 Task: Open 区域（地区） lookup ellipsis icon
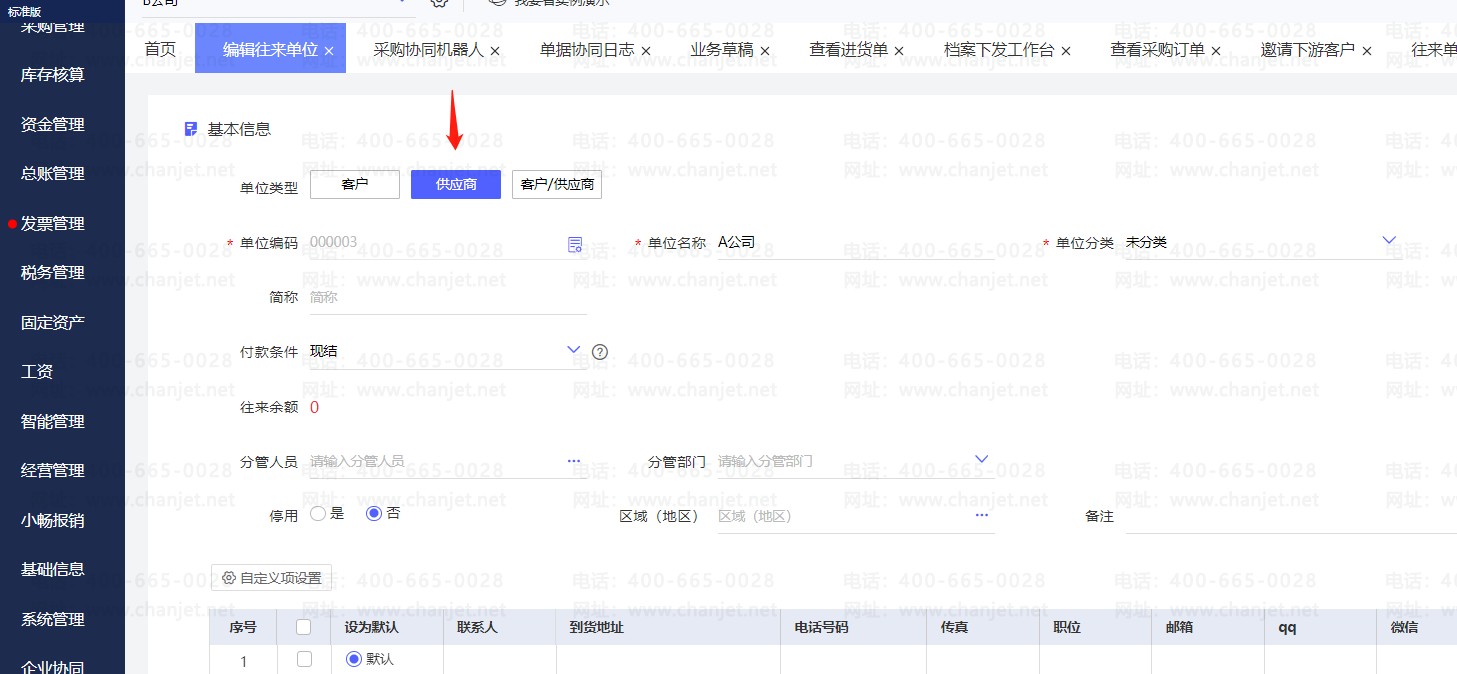[x=982, y=515]
